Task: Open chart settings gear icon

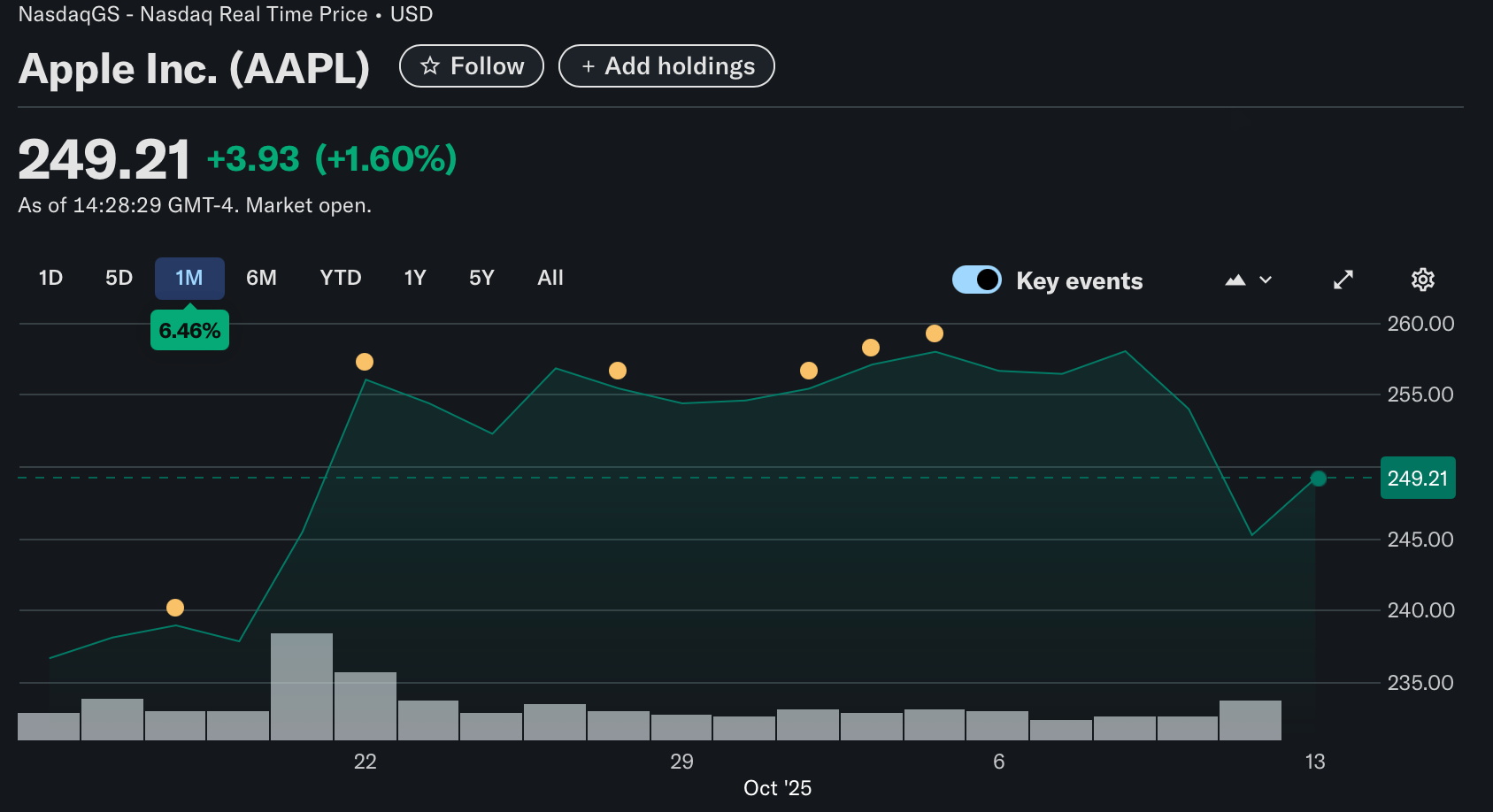Action: (x=1422, y=280)
